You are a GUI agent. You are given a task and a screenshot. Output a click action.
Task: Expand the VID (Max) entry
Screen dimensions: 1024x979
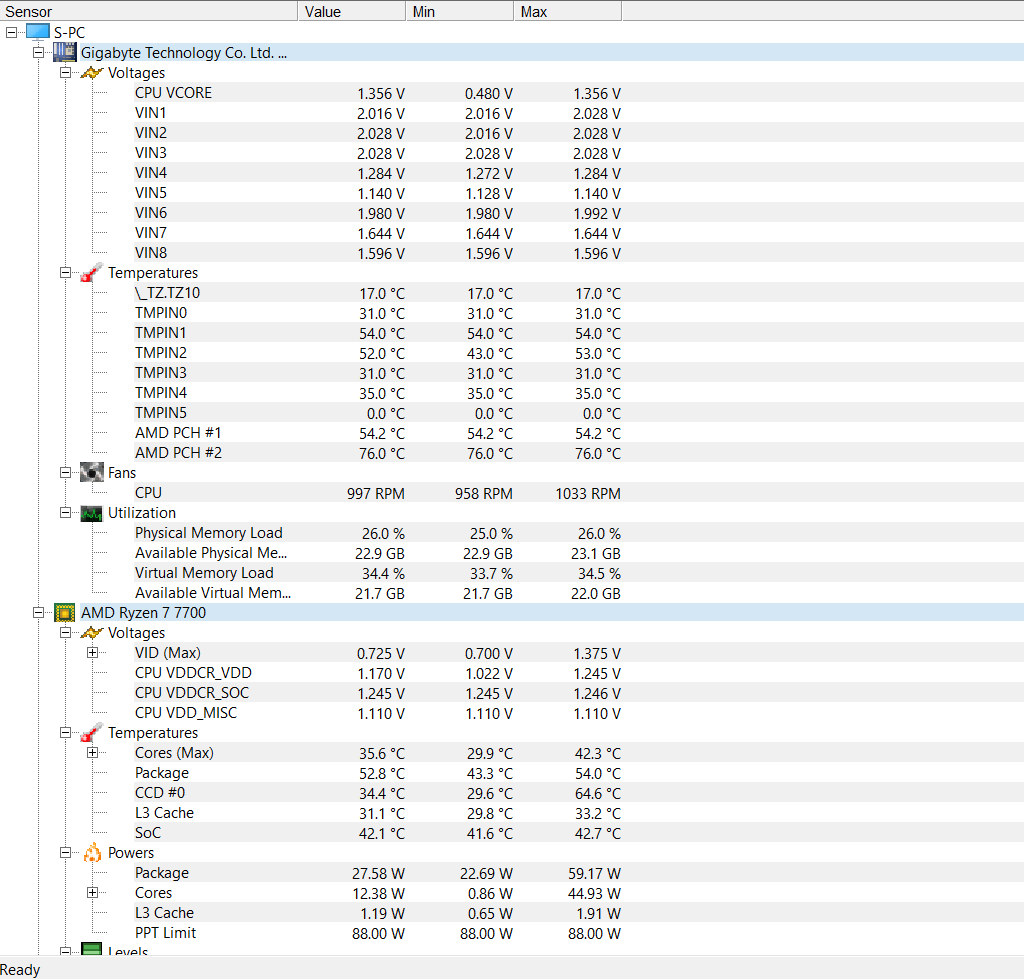(x=92, y=652)
